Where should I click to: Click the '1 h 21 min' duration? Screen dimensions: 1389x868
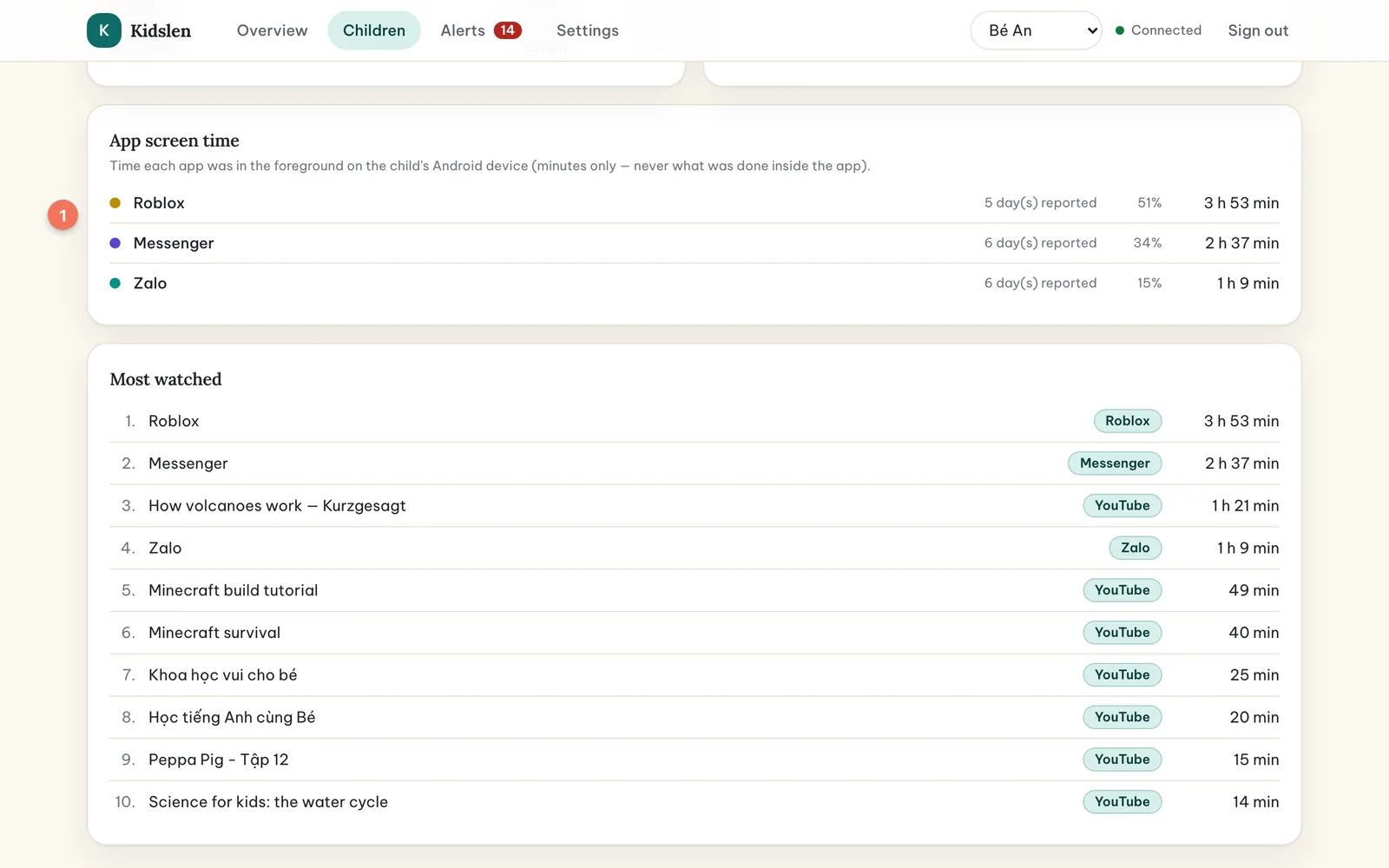1245,506
